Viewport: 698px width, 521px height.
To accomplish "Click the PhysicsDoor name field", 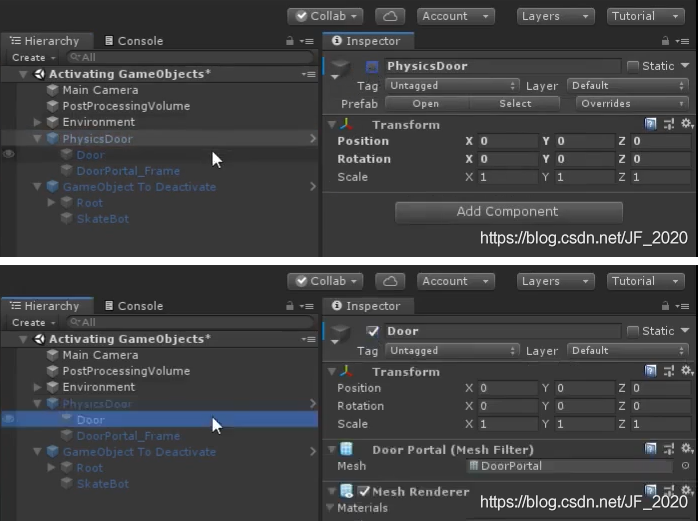I will click(x=503, y=66).
